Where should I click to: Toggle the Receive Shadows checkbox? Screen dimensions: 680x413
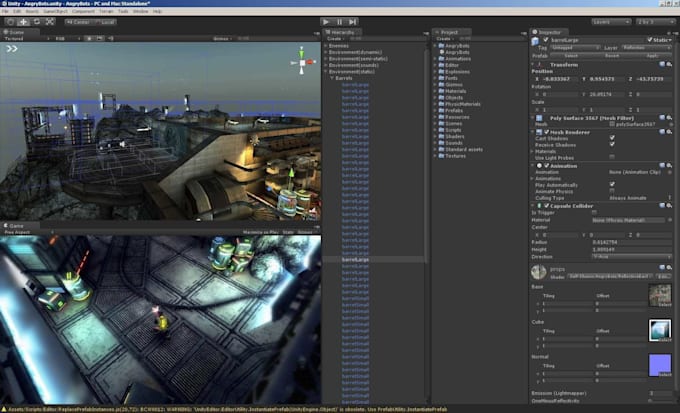pos(612,144)
